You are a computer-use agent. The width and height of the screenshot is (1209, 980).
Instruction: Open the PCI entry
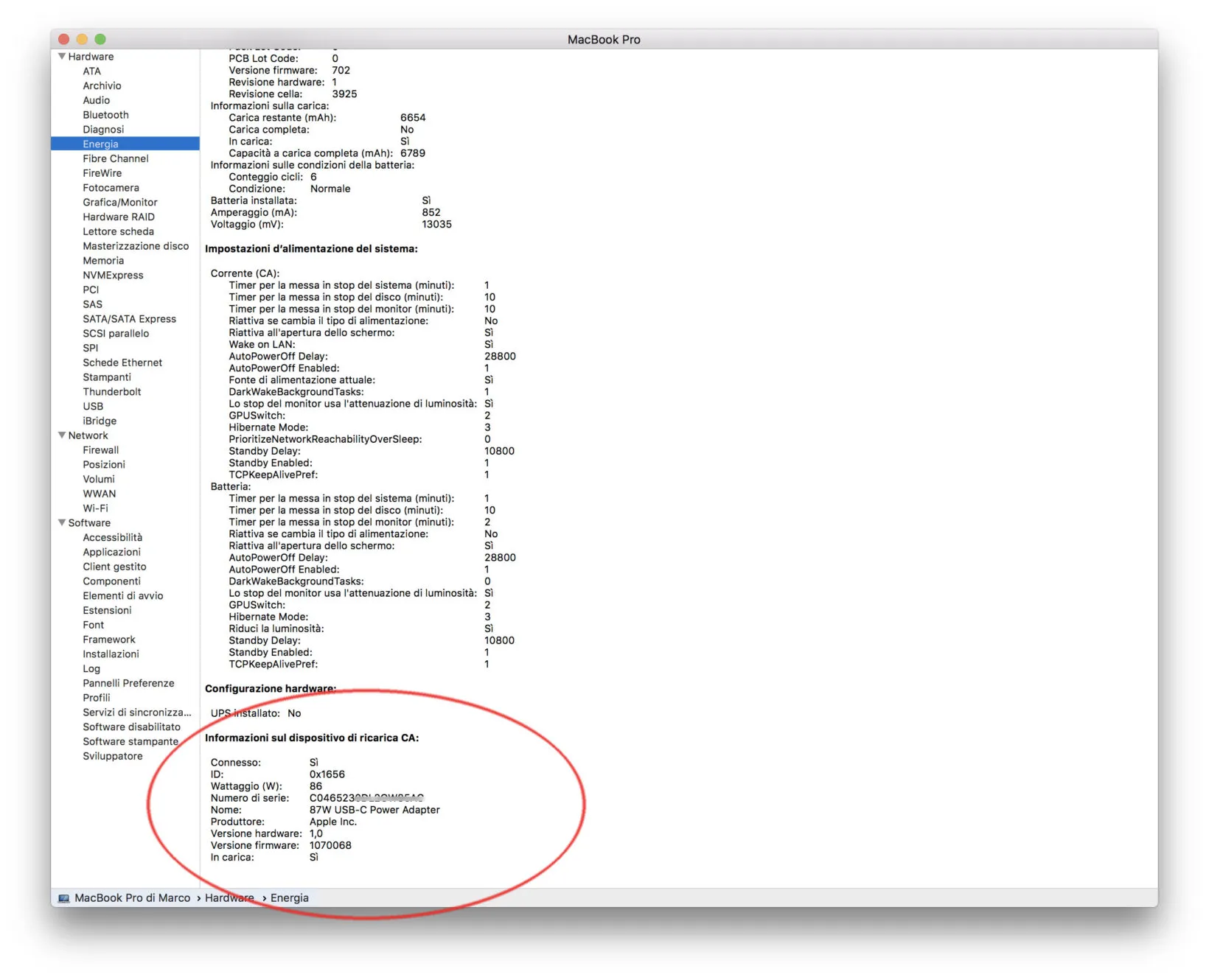[91, 290]
